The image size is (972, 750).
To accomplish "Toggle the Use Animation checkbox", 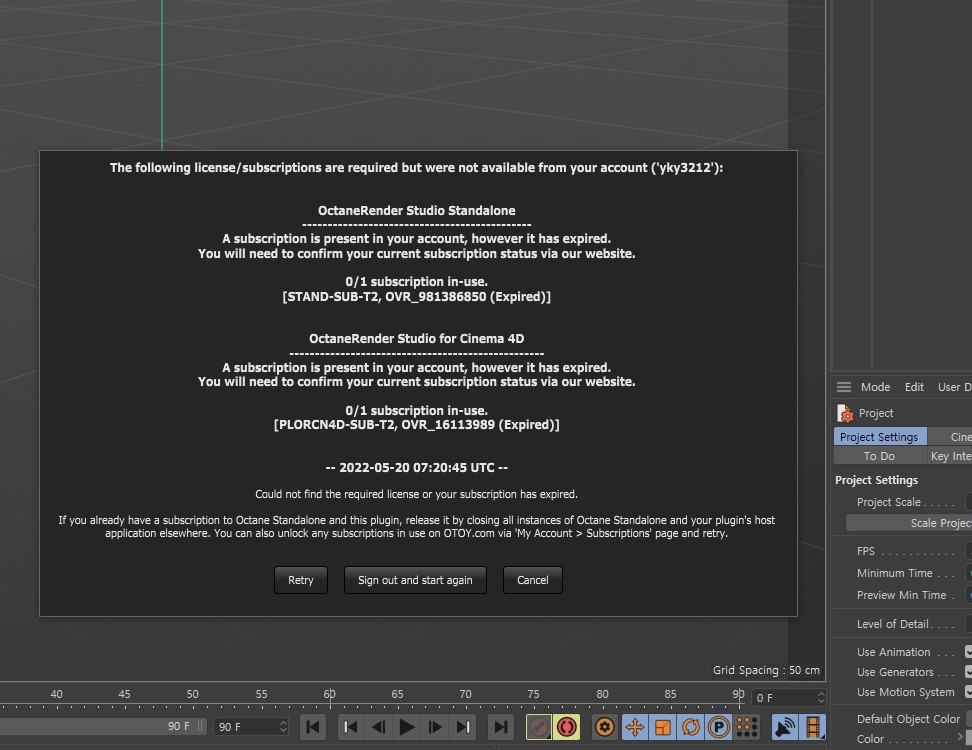I will [x=968, y=651].
